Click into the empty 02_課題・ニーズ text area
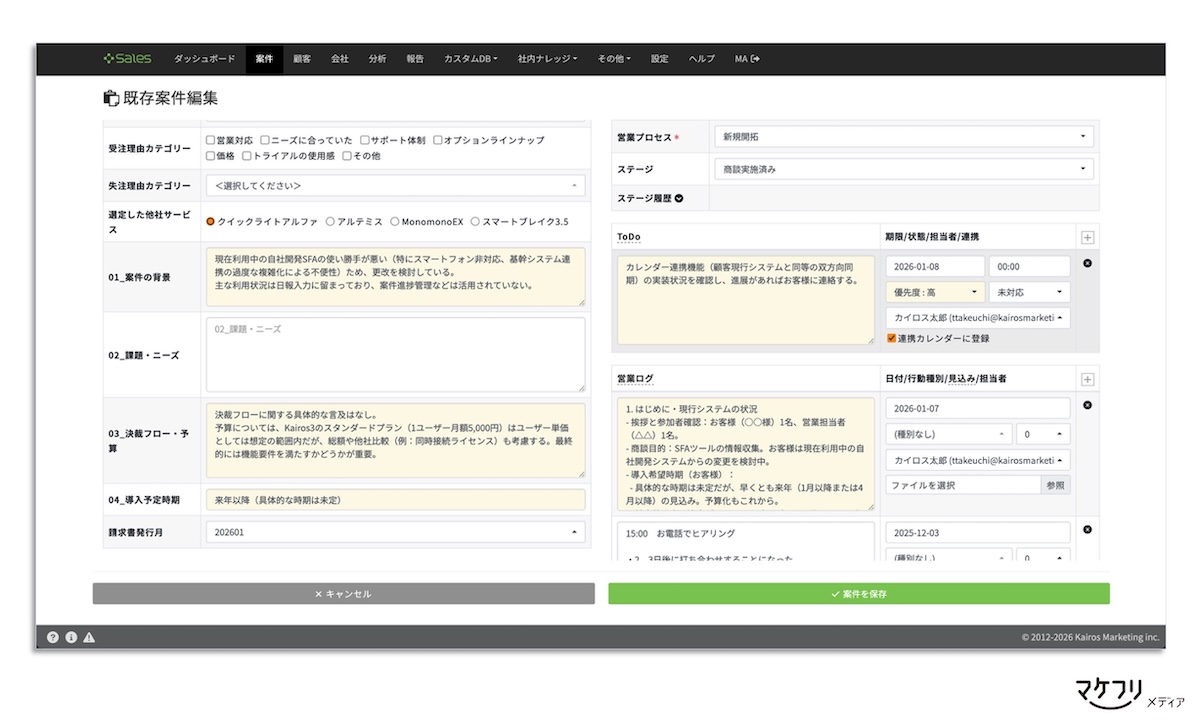 pos(395,355)
